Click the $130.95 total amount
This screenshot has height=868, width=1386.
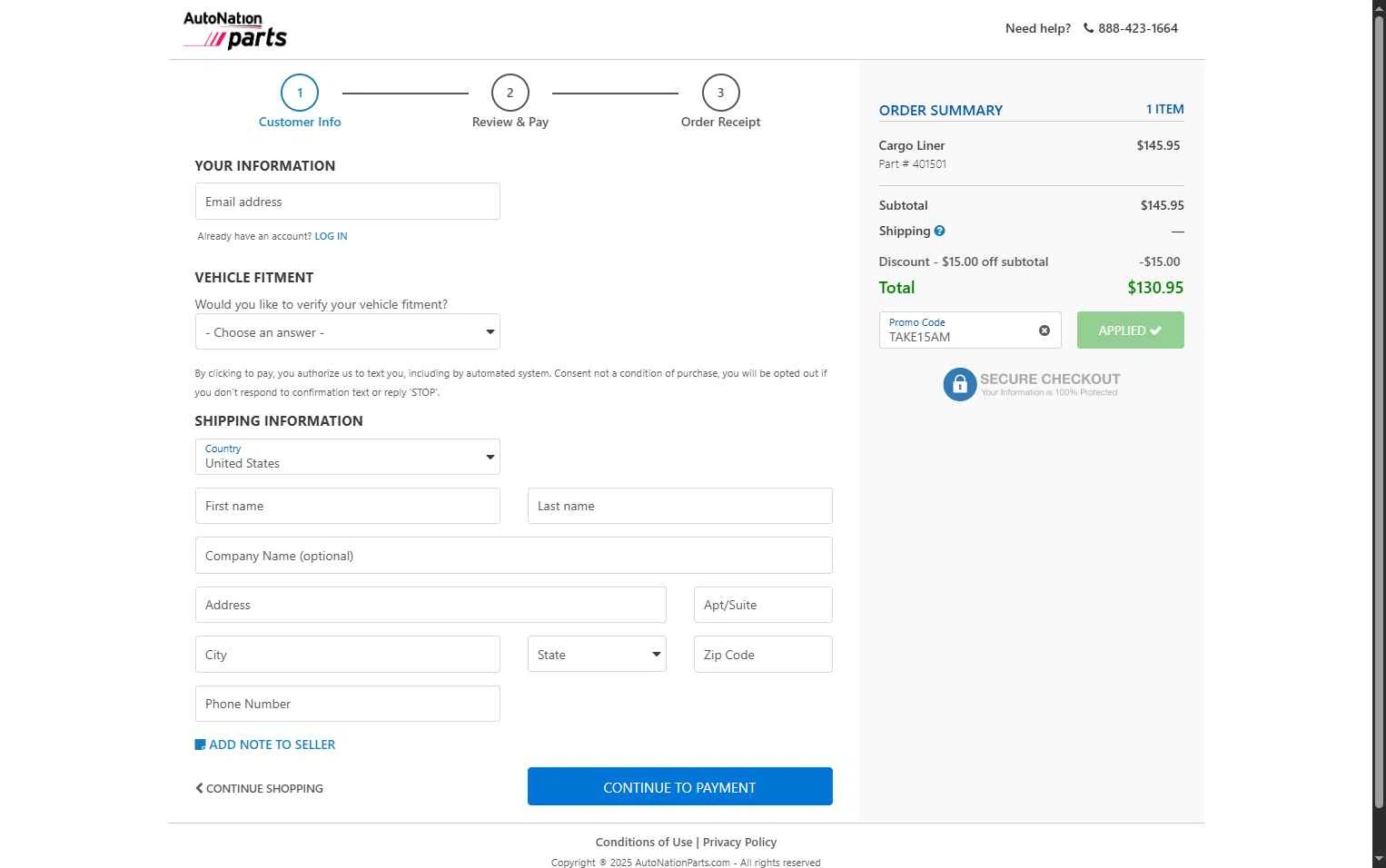coord(1155,288)
